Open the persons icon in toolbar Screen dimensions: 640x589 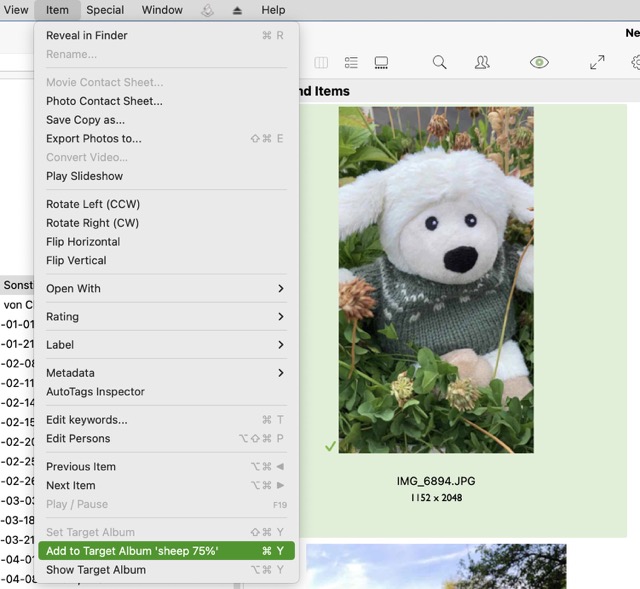(482, 62)
